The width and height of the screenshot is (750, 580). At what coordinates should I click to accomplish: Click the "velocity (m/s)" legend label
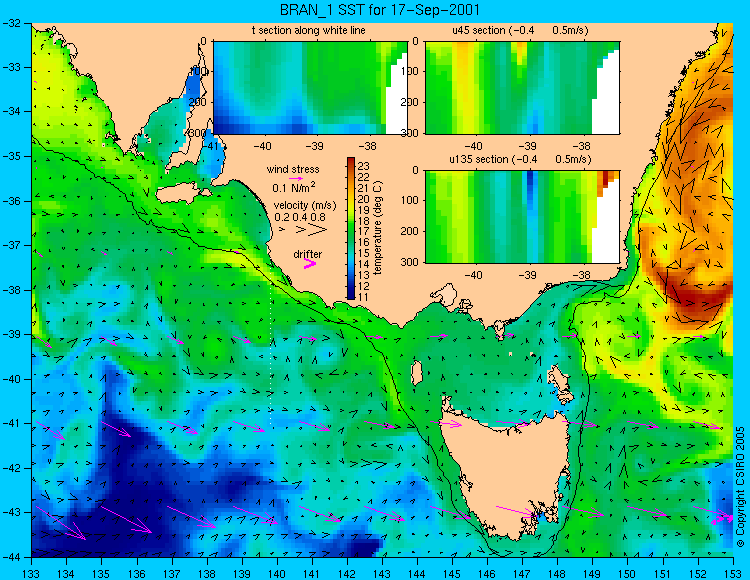coord(305,206)
